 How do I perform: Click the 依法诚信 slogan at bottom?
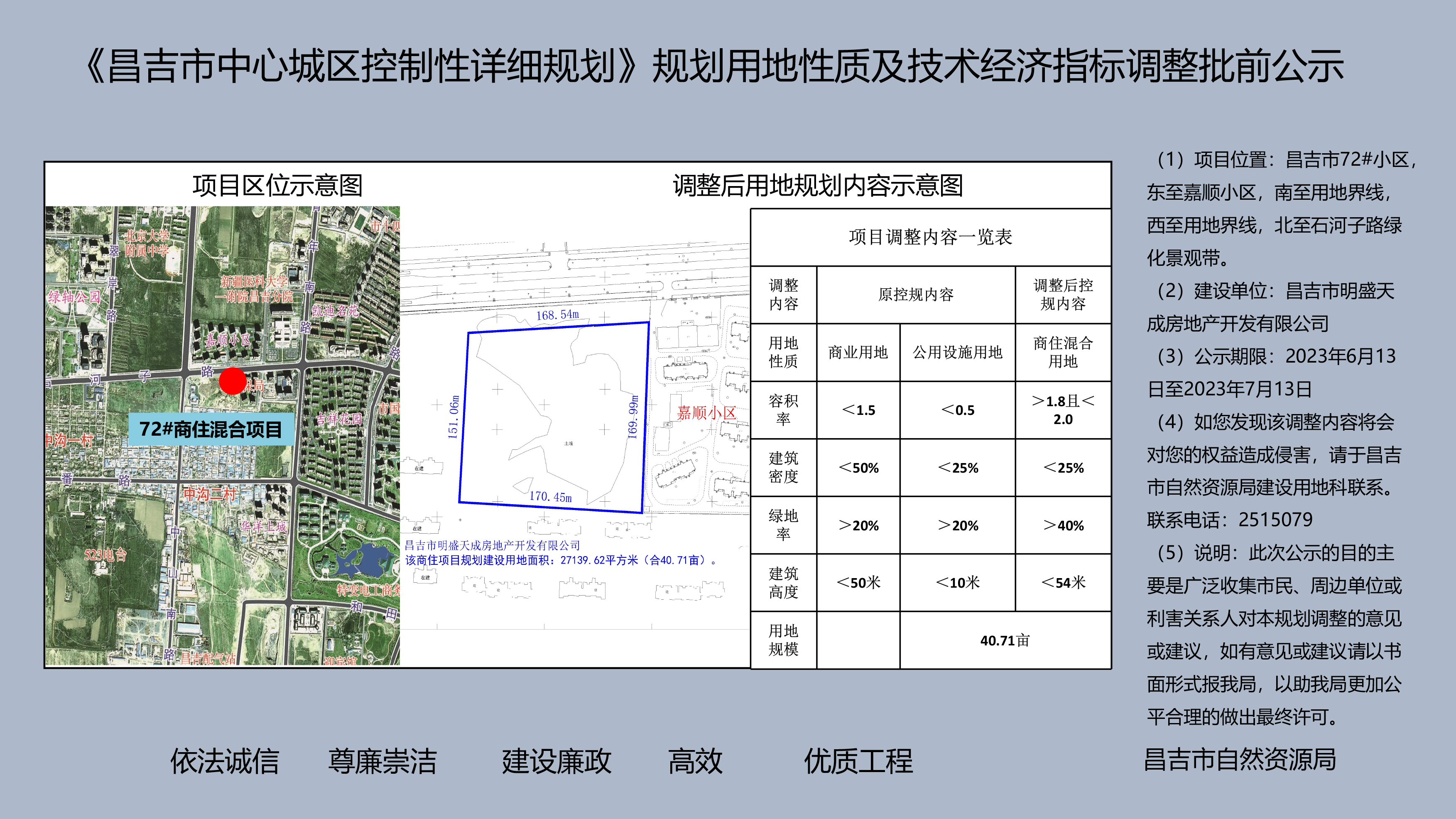pyautogui.click(x=224, y=761)
